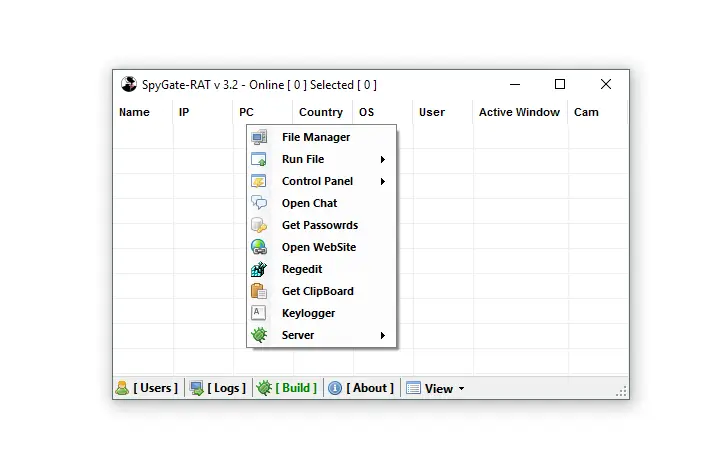
Task: Click the Open Chat speech bubble icon
Action: 259,203
